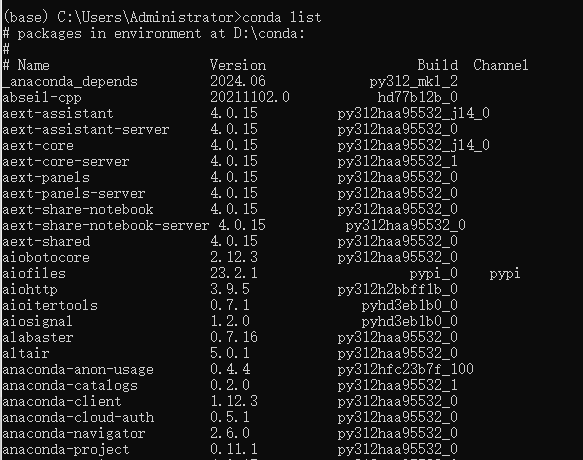Click the "Channel" column header
This screenshot has height=460, width=583.
coord(500,65)
